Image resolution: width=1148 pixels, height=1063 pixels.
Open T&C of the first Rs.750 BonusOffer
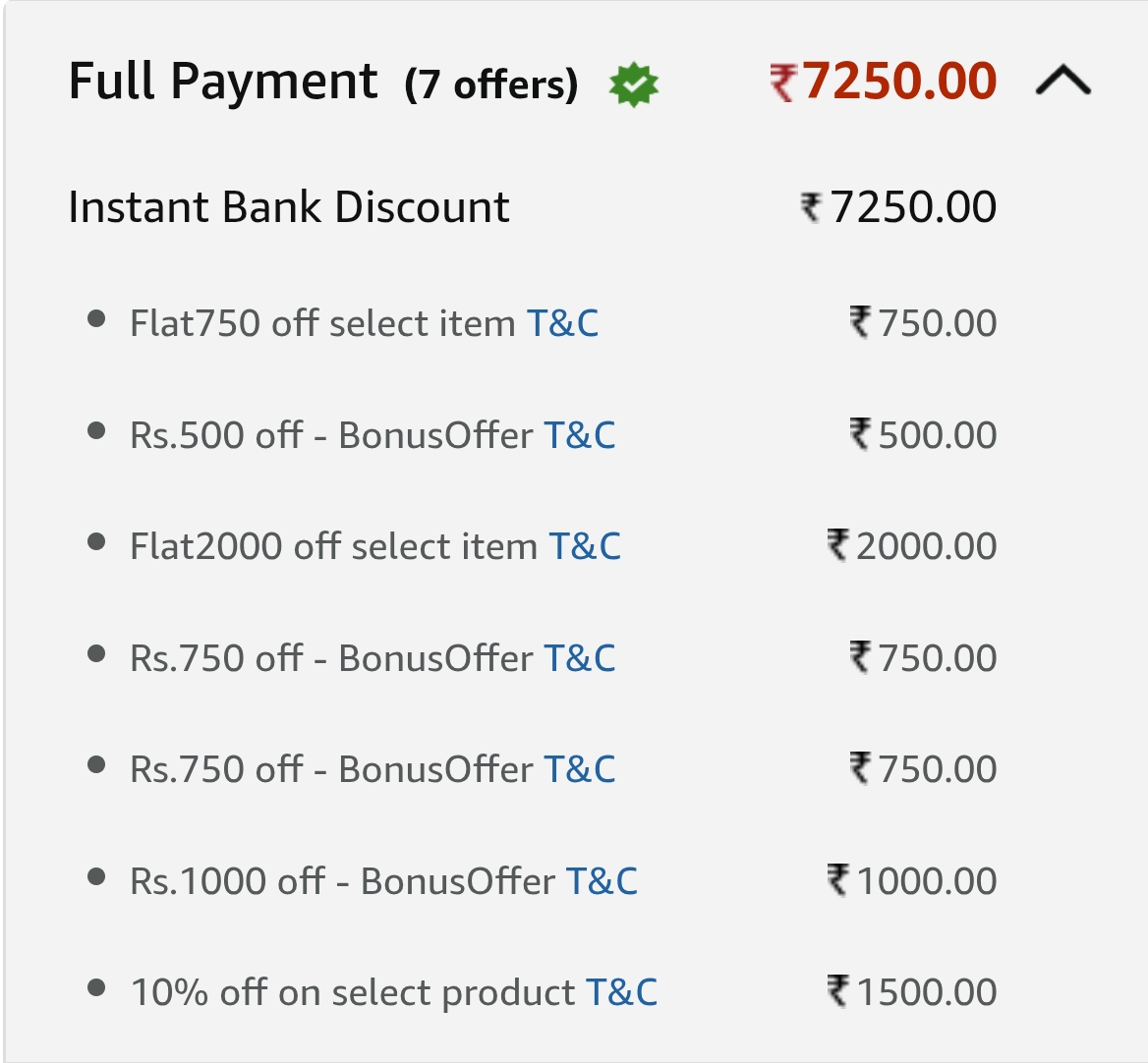pyautogui.click(x=580, y=658)
